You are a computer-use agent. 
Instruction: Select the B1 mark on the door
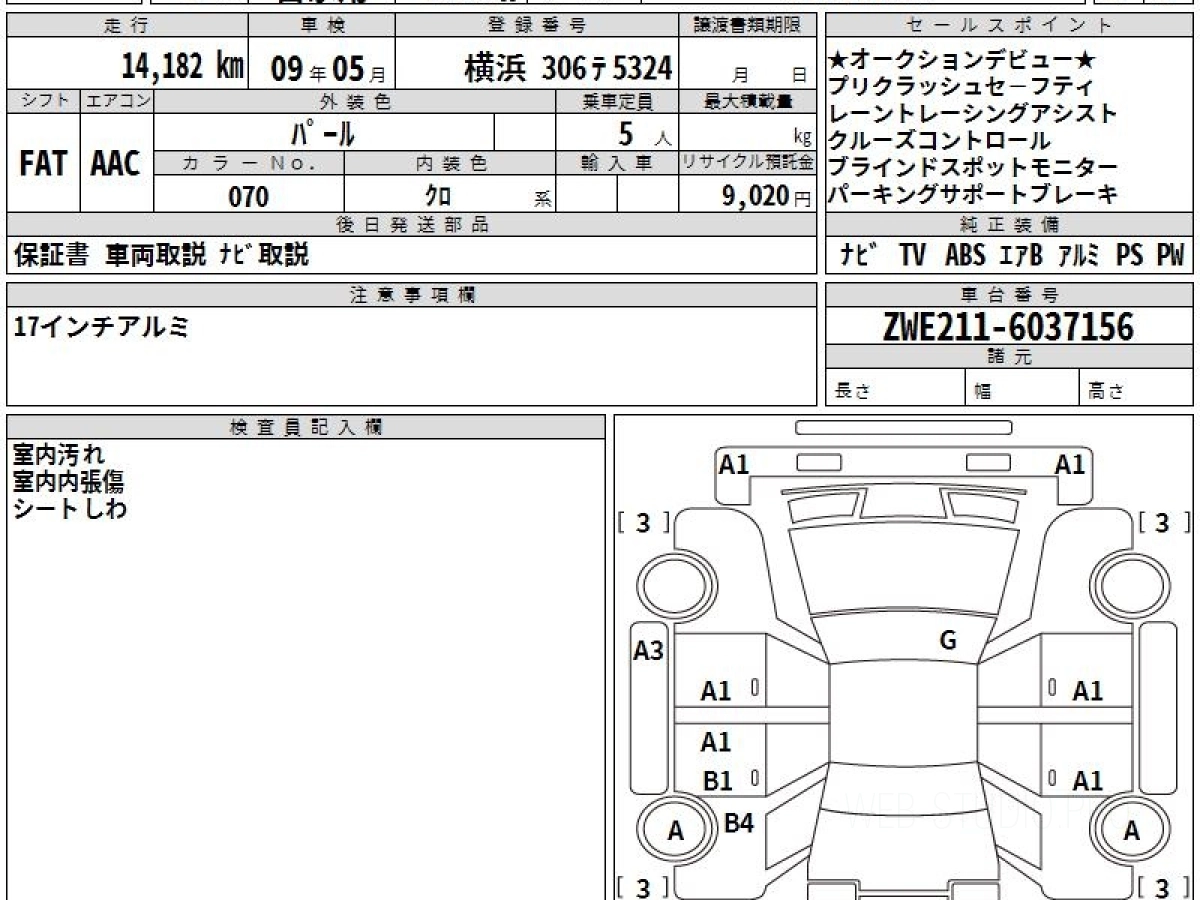(x=717, y=782)
